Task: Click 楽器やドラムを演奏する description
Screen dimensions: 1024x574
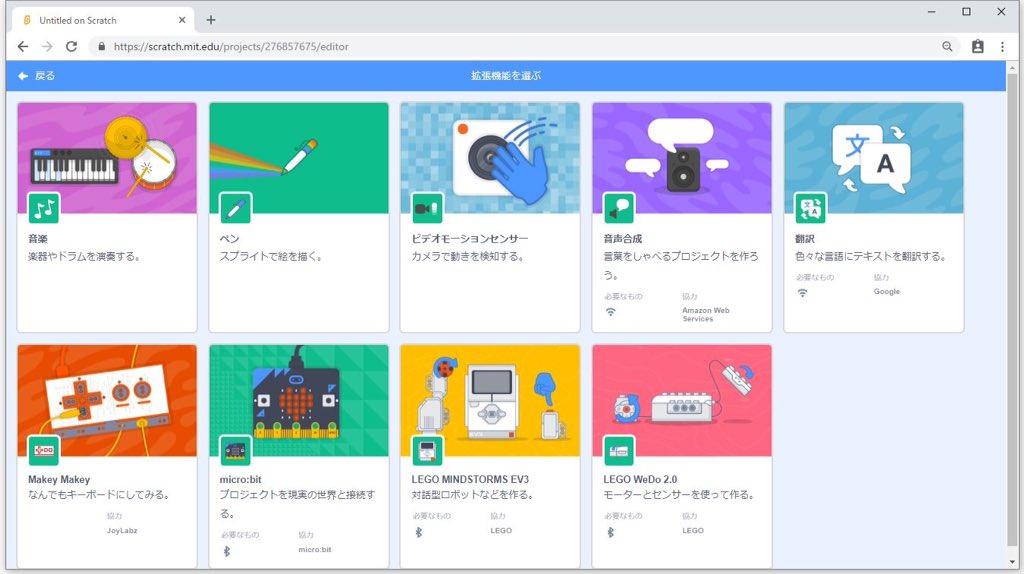Action: [x=84, y=257]
